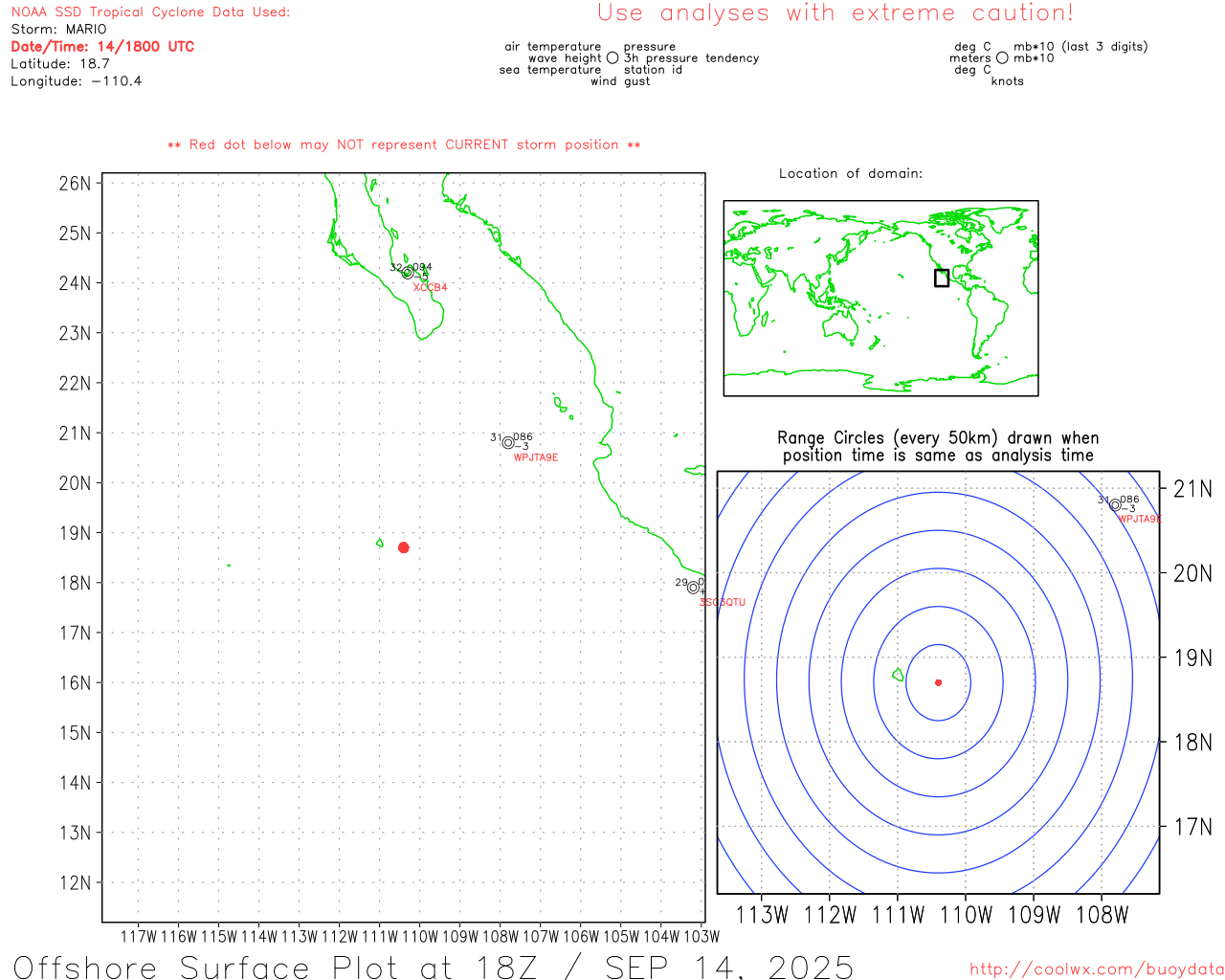Screen dimensions: 1225x980
Task: Click the 'sea temperature' legend label
Action: [550, 70]
